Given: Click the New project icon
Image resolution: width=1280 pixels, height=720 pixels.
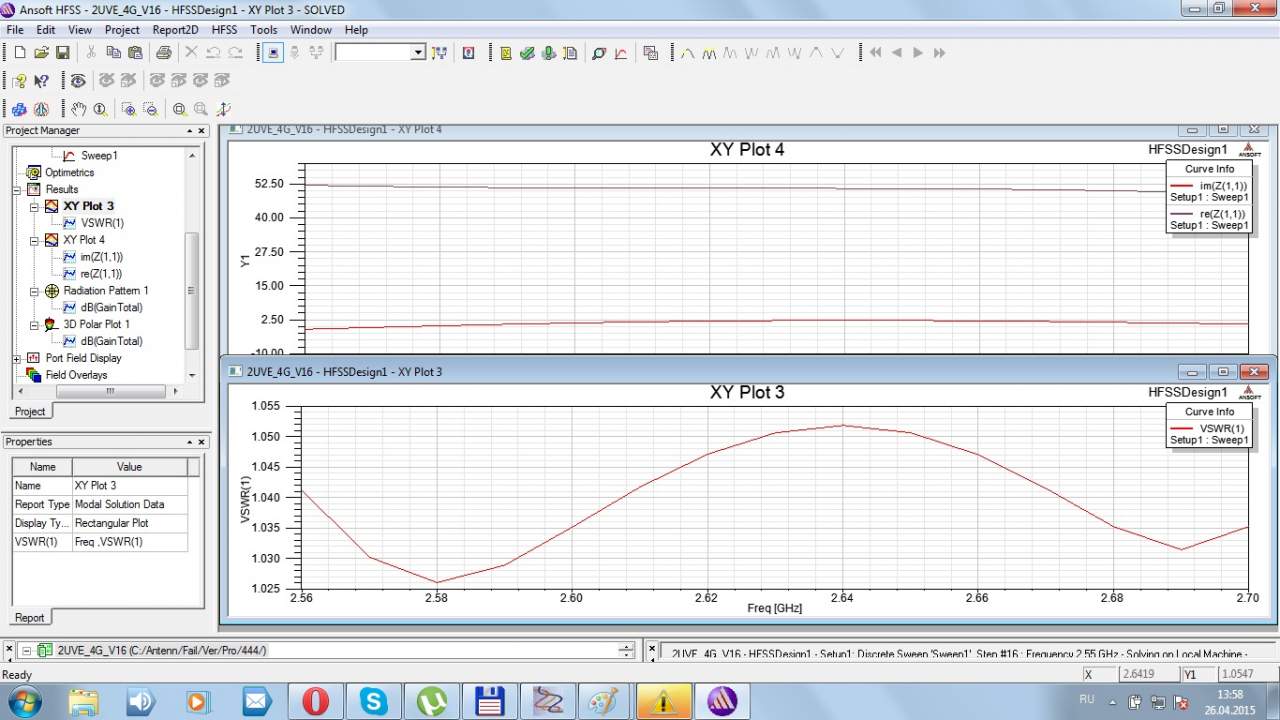Looking at the screenshot, I should 19,53.
